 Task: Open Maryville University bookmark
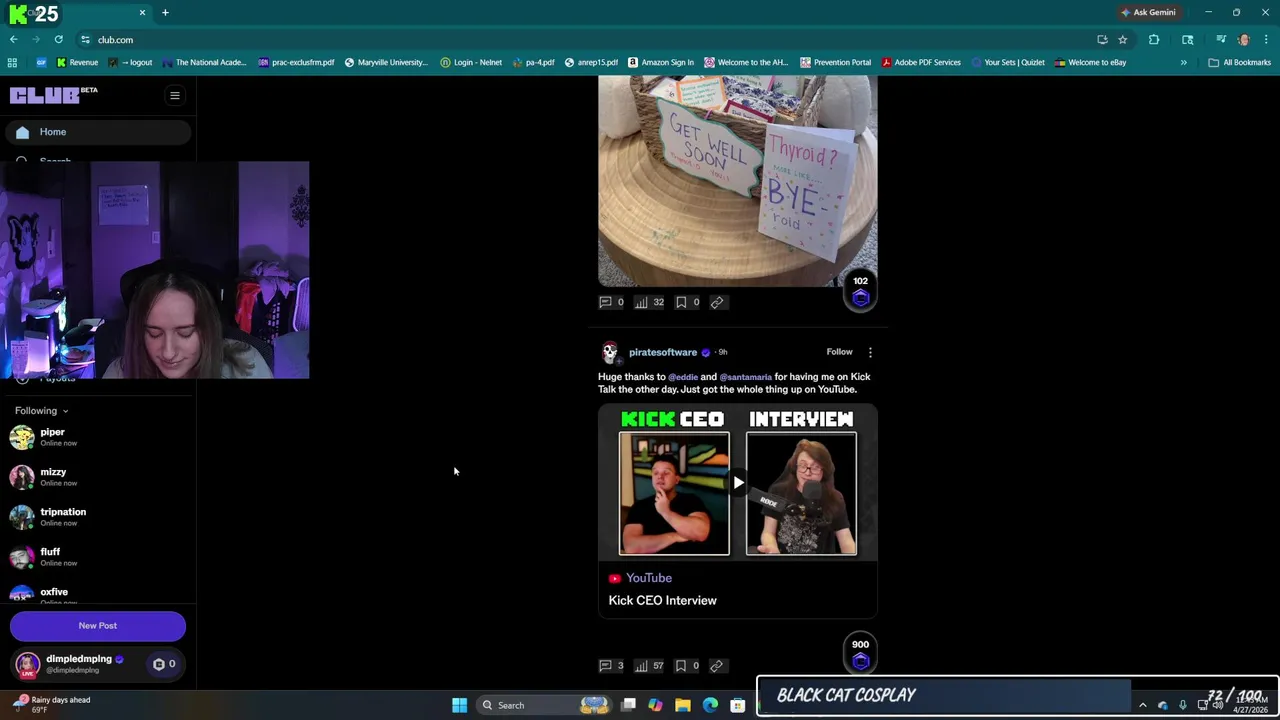click(x=385, y=62)
